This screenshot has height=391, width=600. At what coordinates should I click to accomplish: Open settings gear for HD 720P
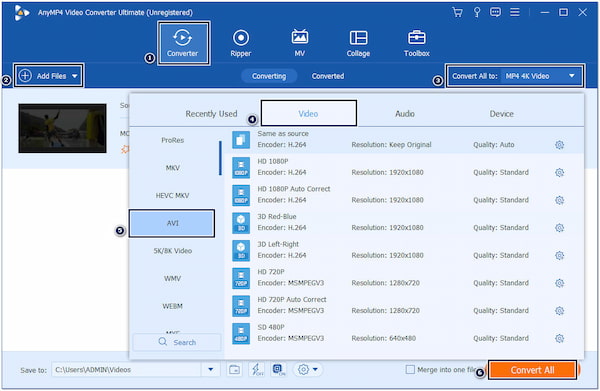[x=559, y=283]
